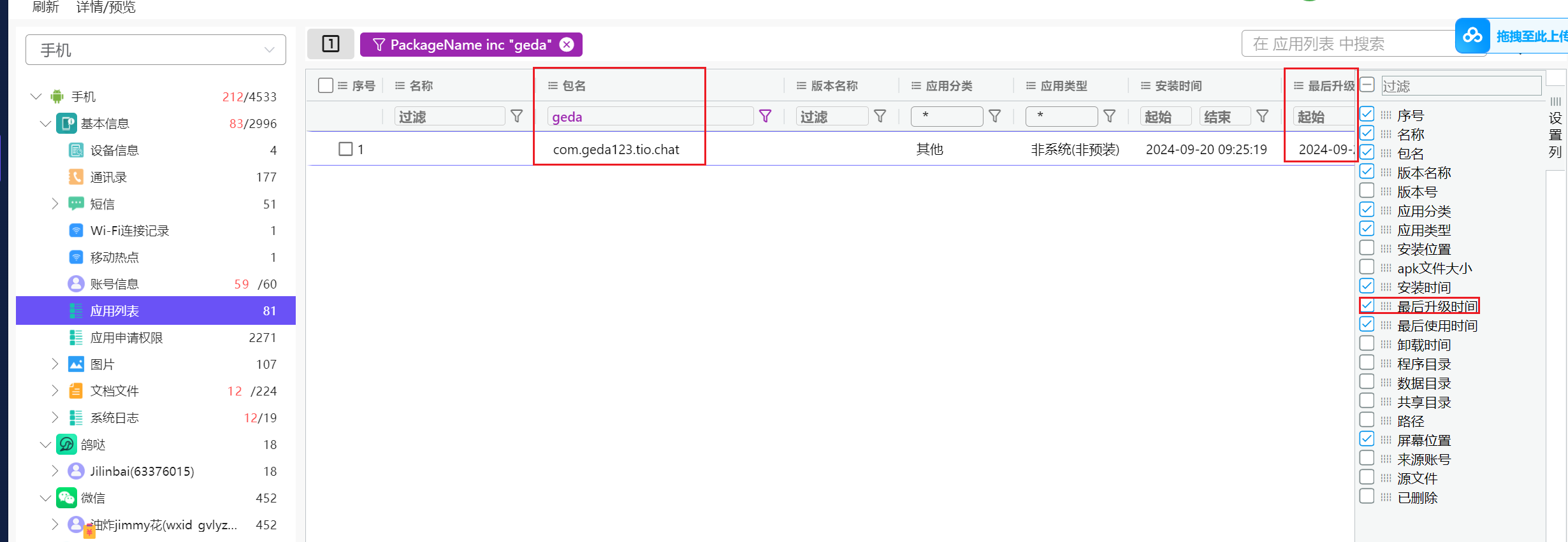Click the layout panel icon beside filter tag
1568x542 pixels.
(330, 44)
